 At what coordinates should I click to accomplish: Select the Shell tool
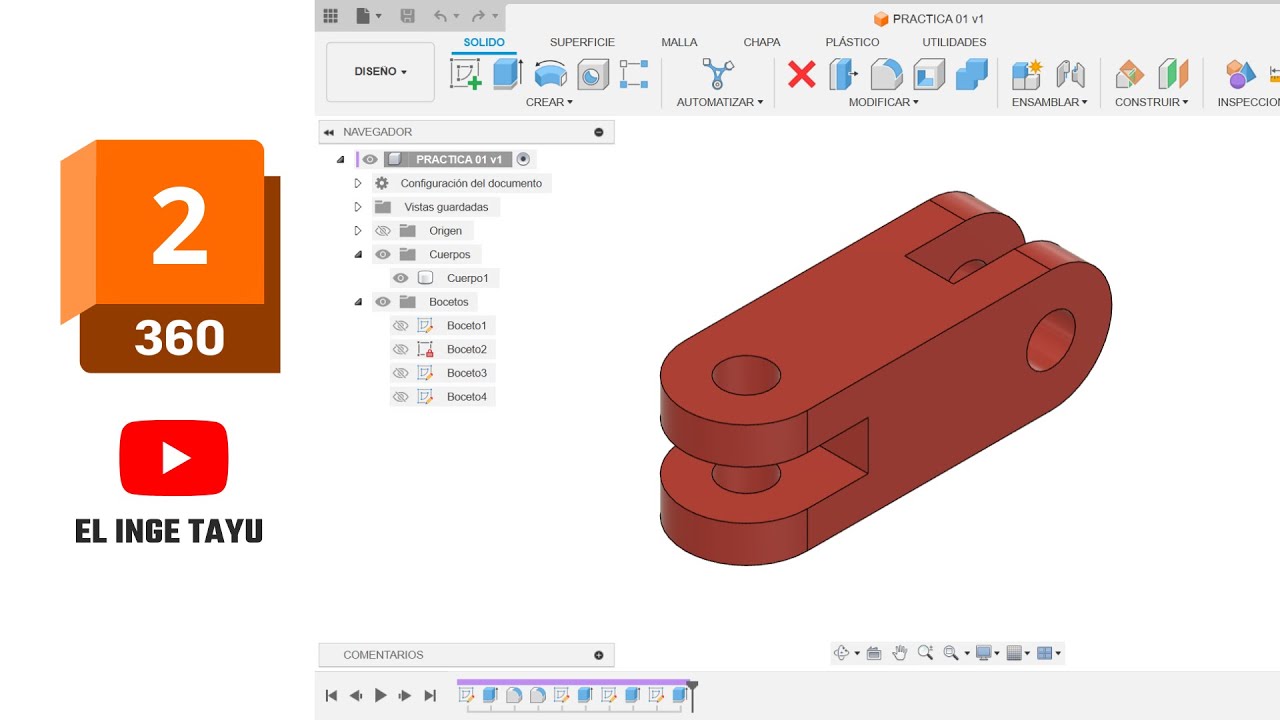click(x=929, y=74)
